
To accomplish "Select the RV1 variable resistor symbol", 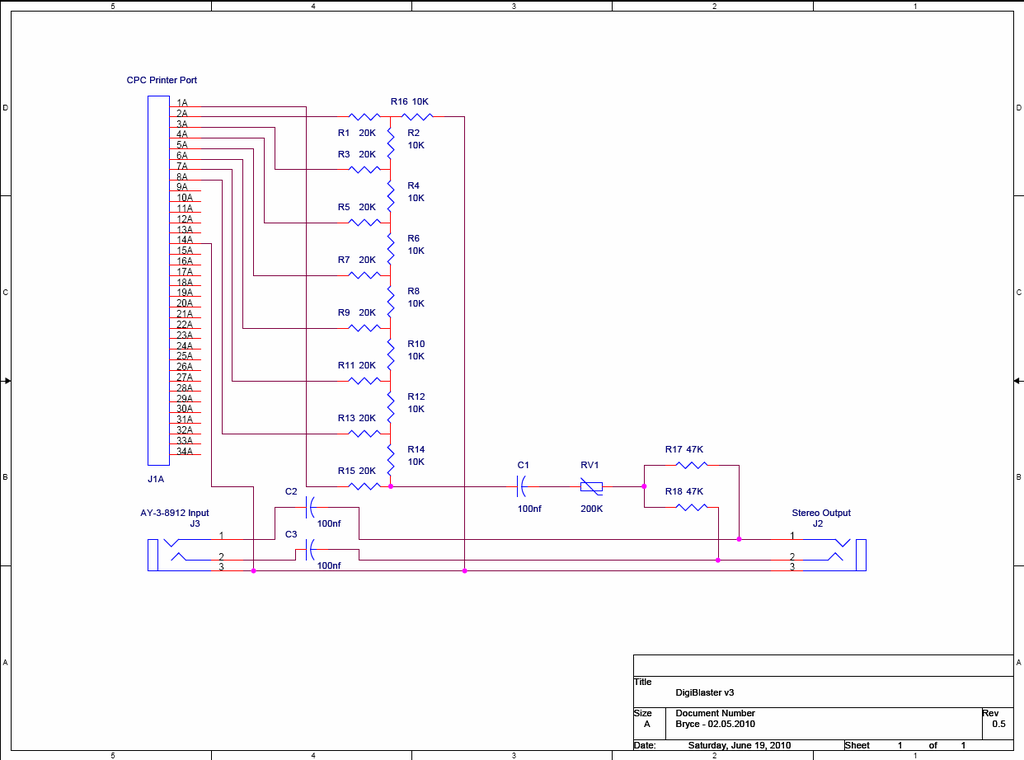I will coord(591,486).
